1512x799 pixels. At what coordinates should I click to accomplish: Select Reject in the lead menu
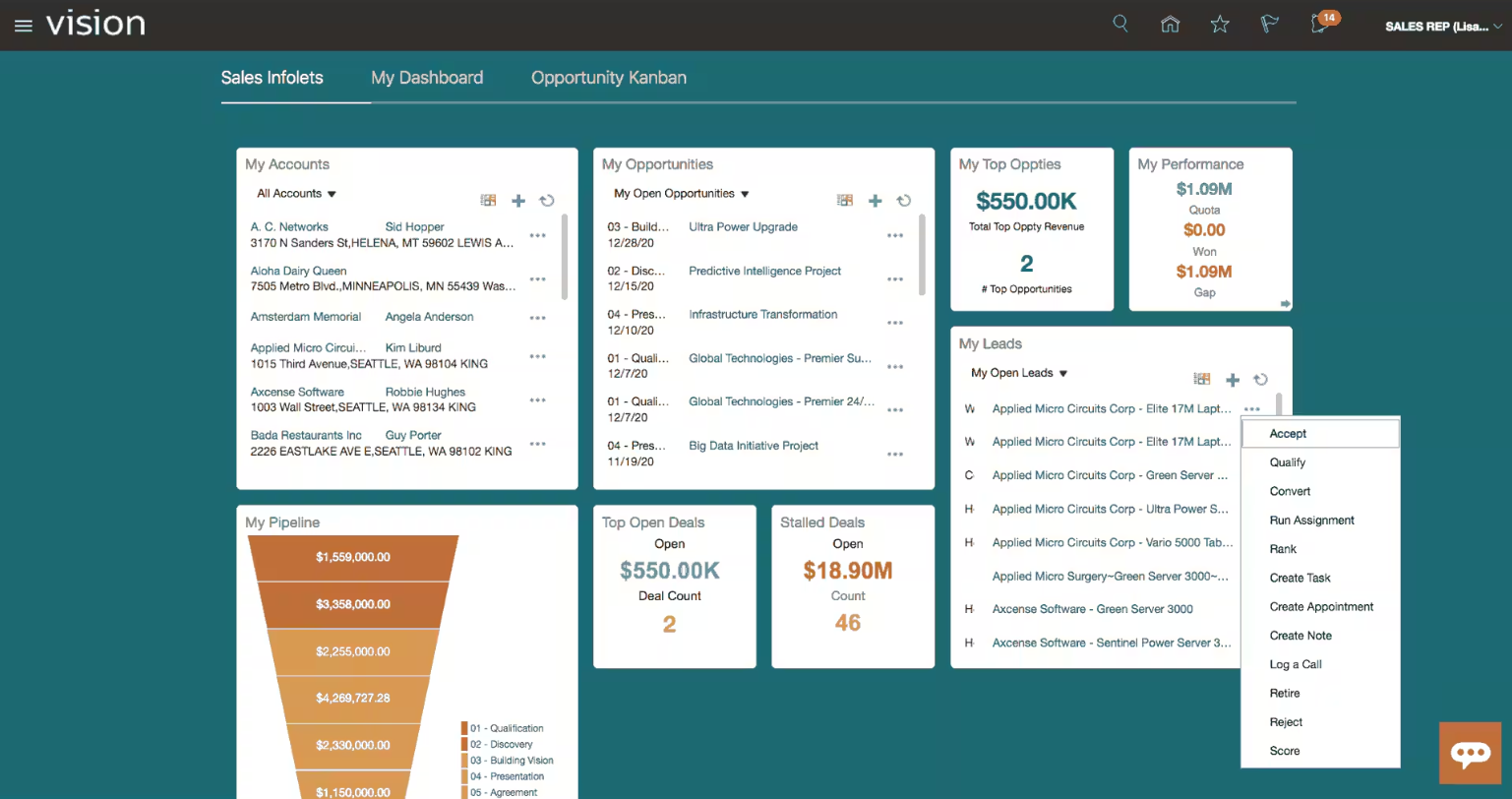pos(1320,722)
